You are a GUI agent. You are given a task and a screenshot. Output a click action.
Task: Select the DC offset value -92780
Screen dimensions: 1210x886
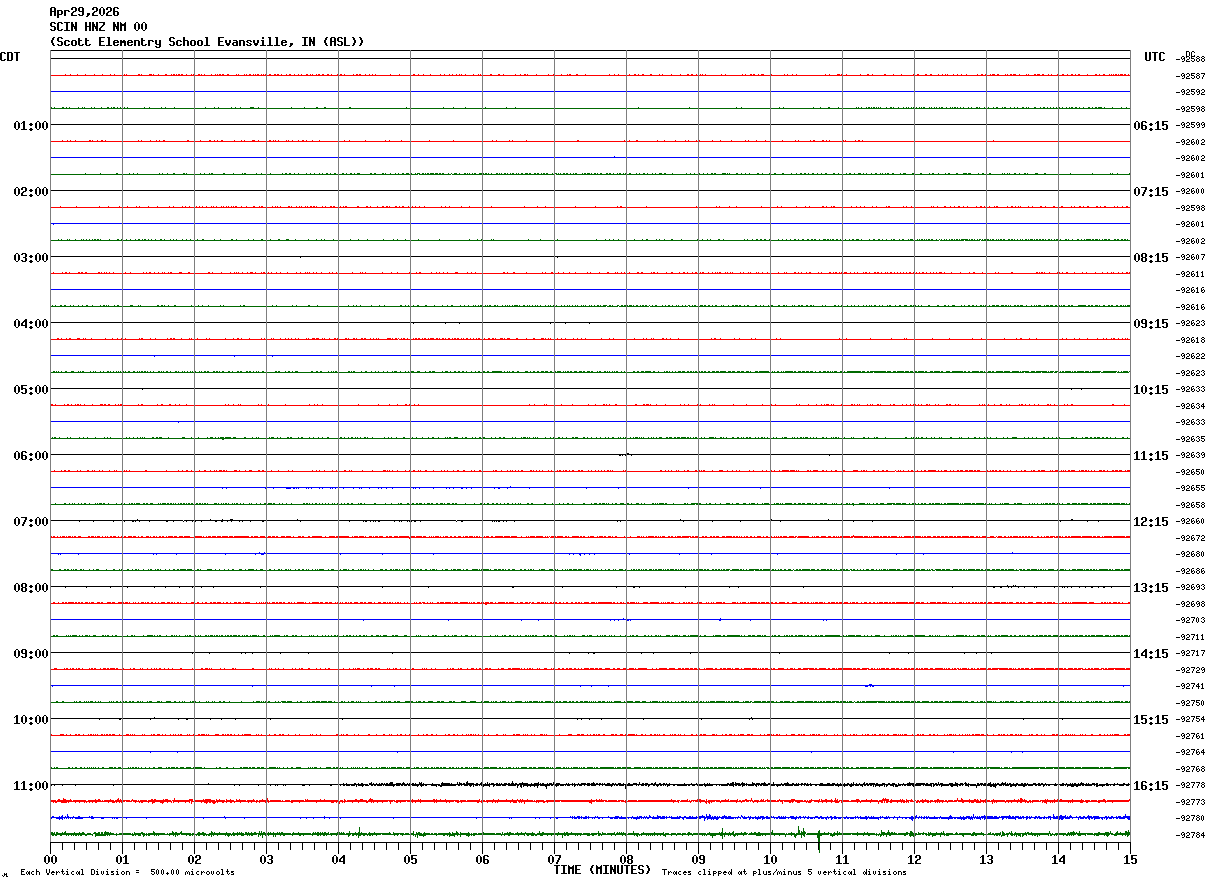1191,818
